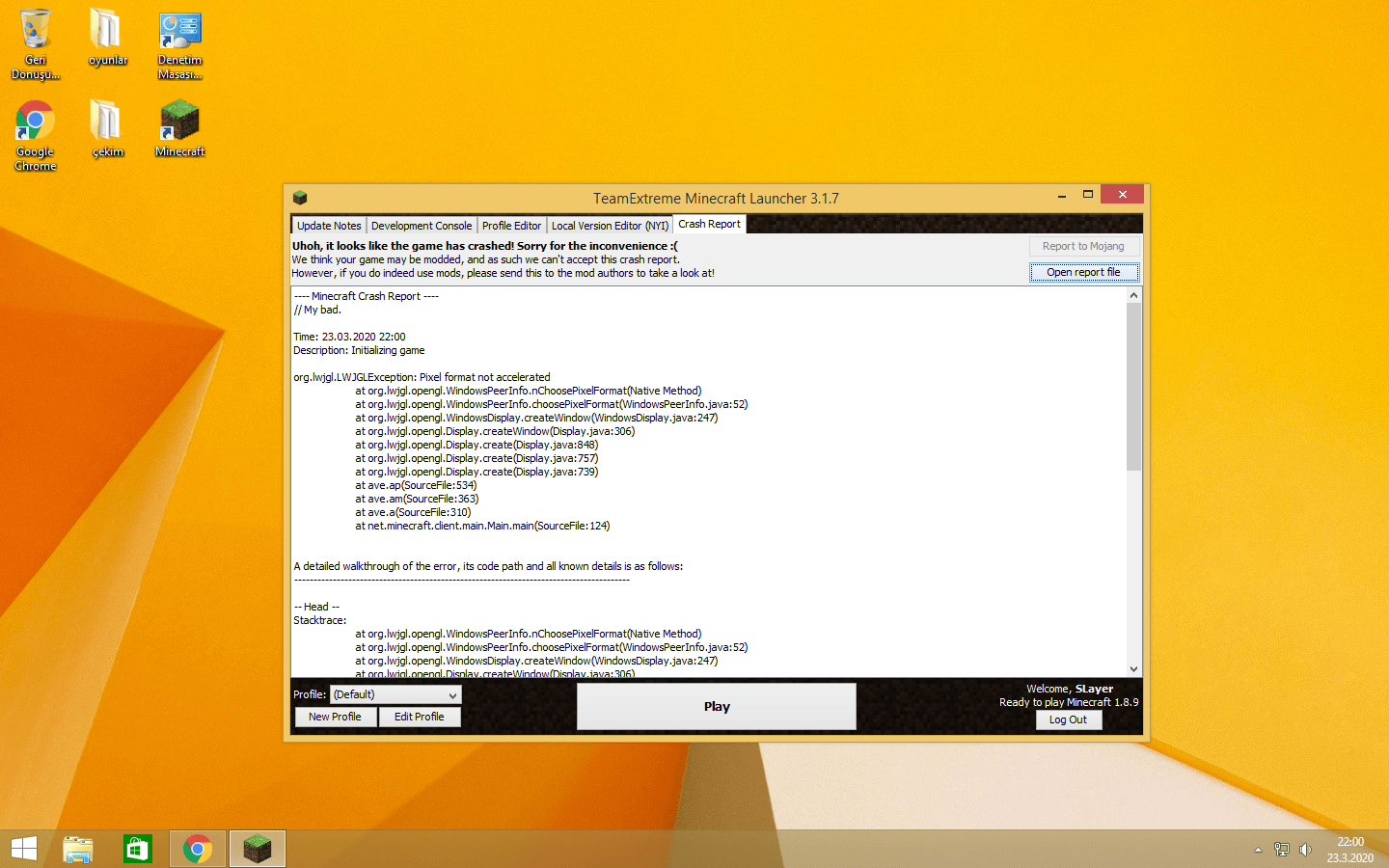The height and width of the screenshot is (868, 1389).
Task: Open network status tray icon
Action: click(1281, 850)
